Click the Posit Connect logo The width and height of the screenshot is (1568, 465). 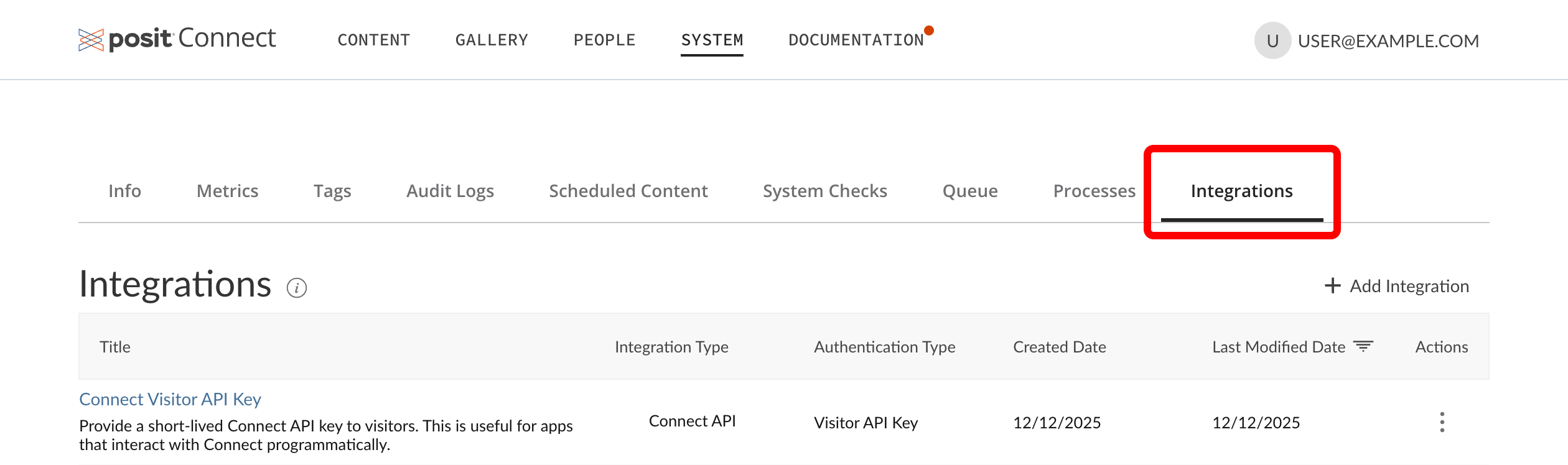click(177, 39)
